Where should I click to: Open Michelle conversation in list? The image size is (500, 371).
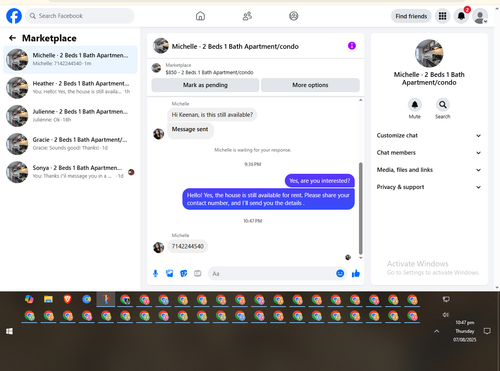pyautogui.click(x=70, y=59)
